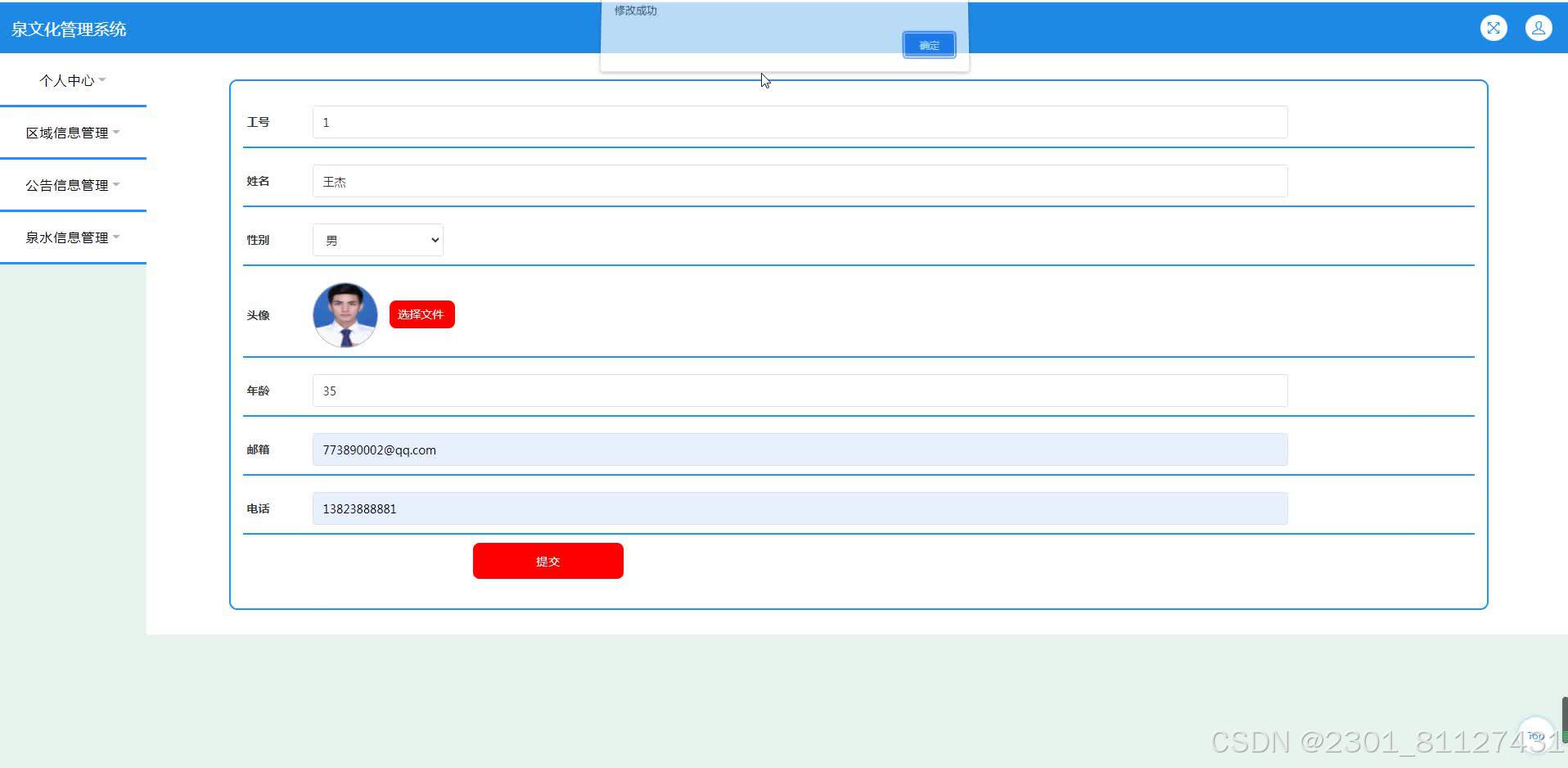Expand the 区域信息管理 sidebar menu
Viewport: 1568px width, 768px height.
tap(73, 133)
